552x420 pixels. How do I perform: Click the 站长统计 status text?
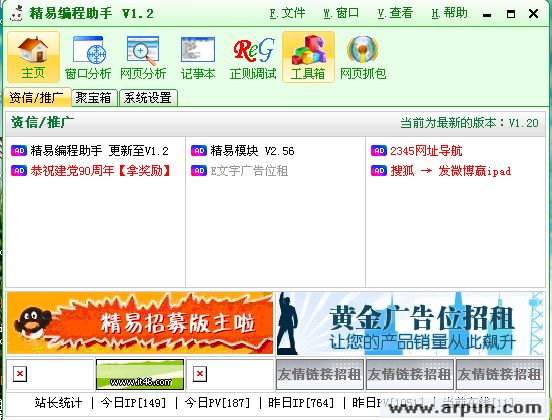58,403
